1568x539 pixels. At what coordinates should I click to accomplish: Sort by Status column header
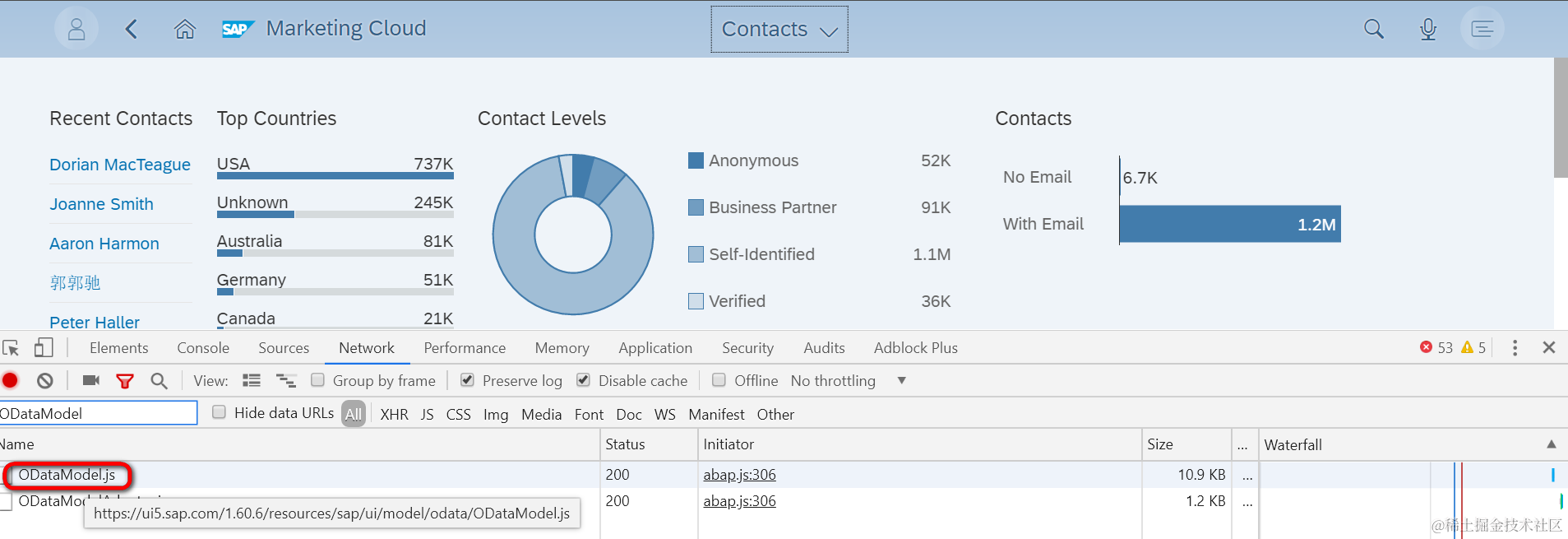(x=649, y=444)
